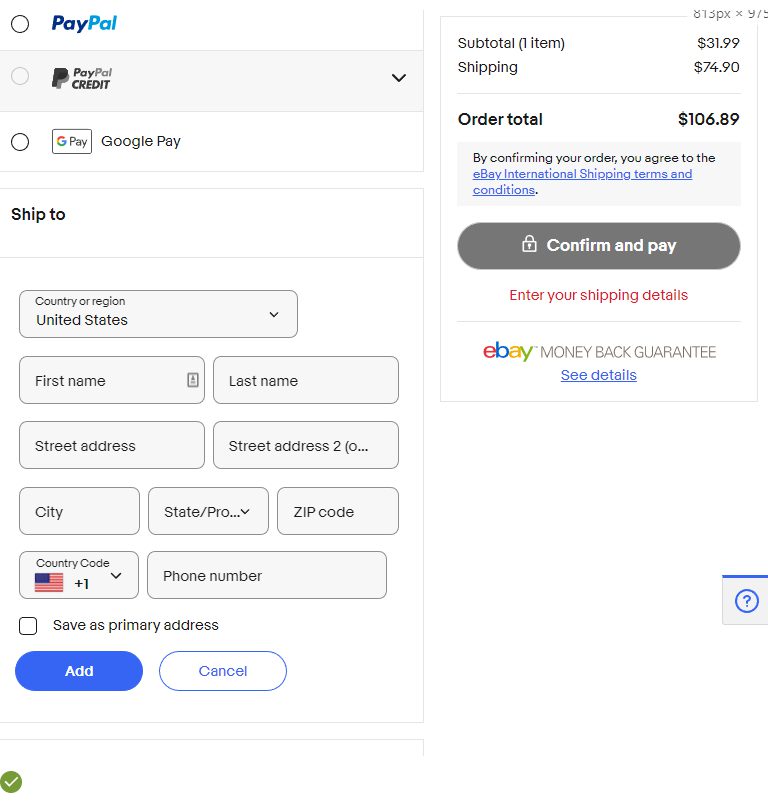Click the See details link
The image size is (768, 803).
[x=598, y=375]
